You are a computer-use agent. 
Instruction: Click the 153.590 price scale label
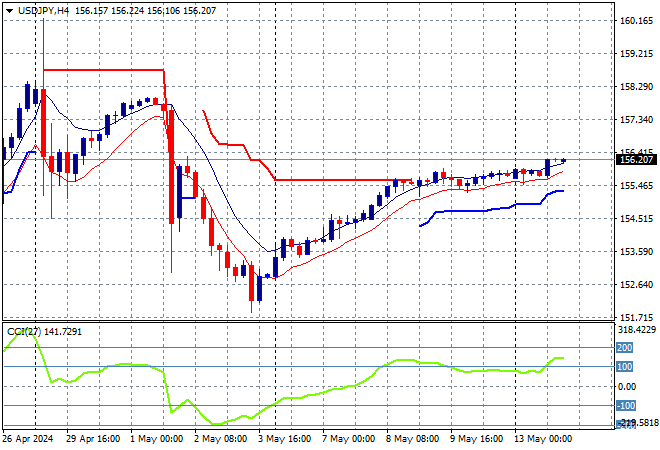636,252
